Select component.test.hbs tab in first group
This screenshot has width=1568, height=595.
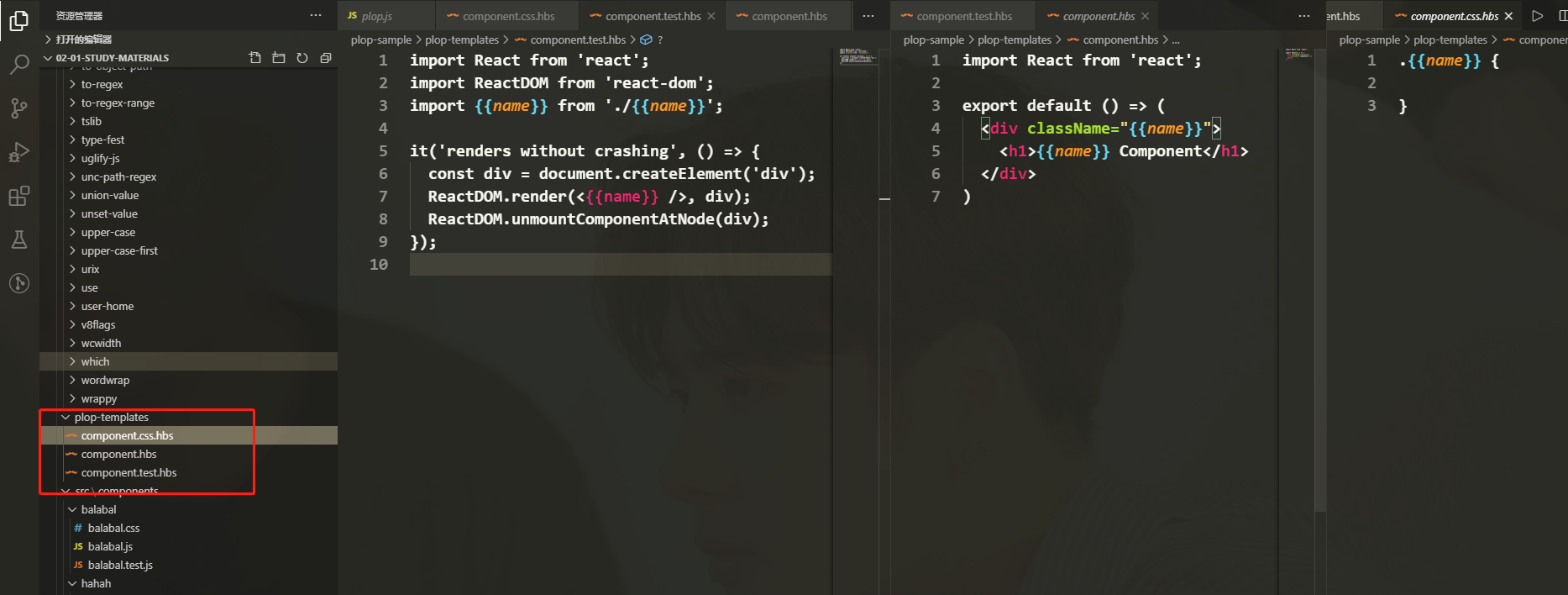(x=652, y=16)
